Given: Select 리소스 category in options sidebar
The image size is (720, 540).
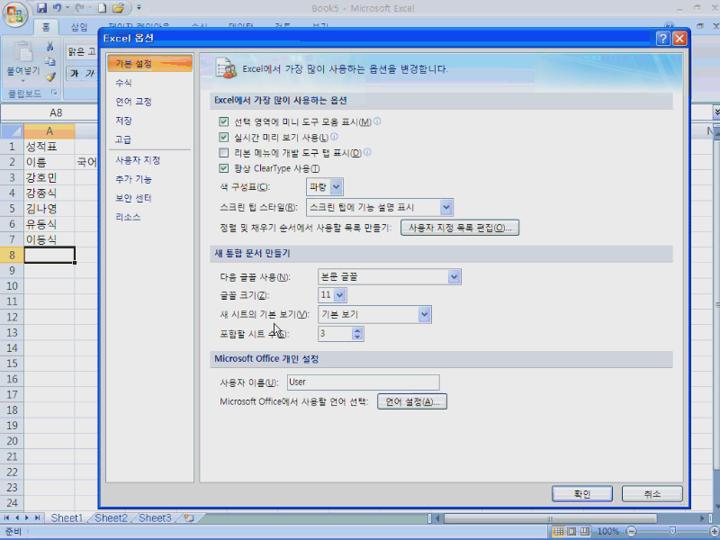Looking at the screenshot, I should pos(150,217).
